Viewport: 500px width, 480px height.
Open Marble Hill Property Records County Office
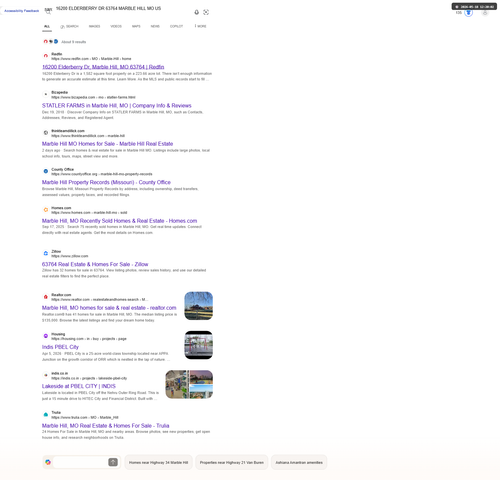click(106, 182)
